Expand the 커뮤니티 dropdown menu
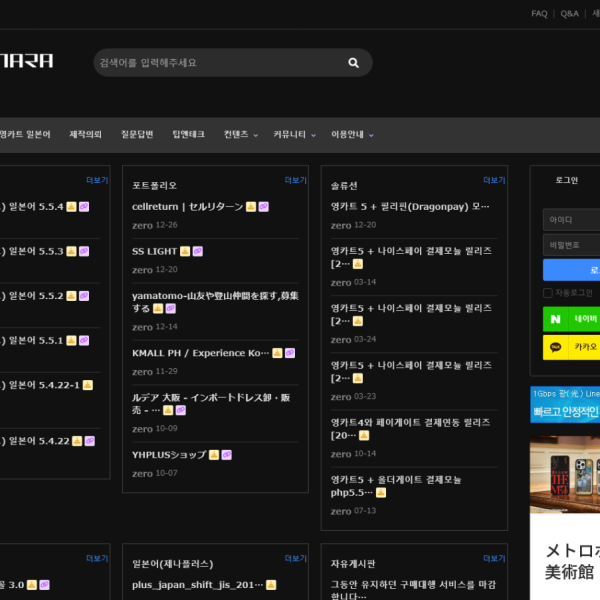The image size is (600, 600). (x=296, y=135)
